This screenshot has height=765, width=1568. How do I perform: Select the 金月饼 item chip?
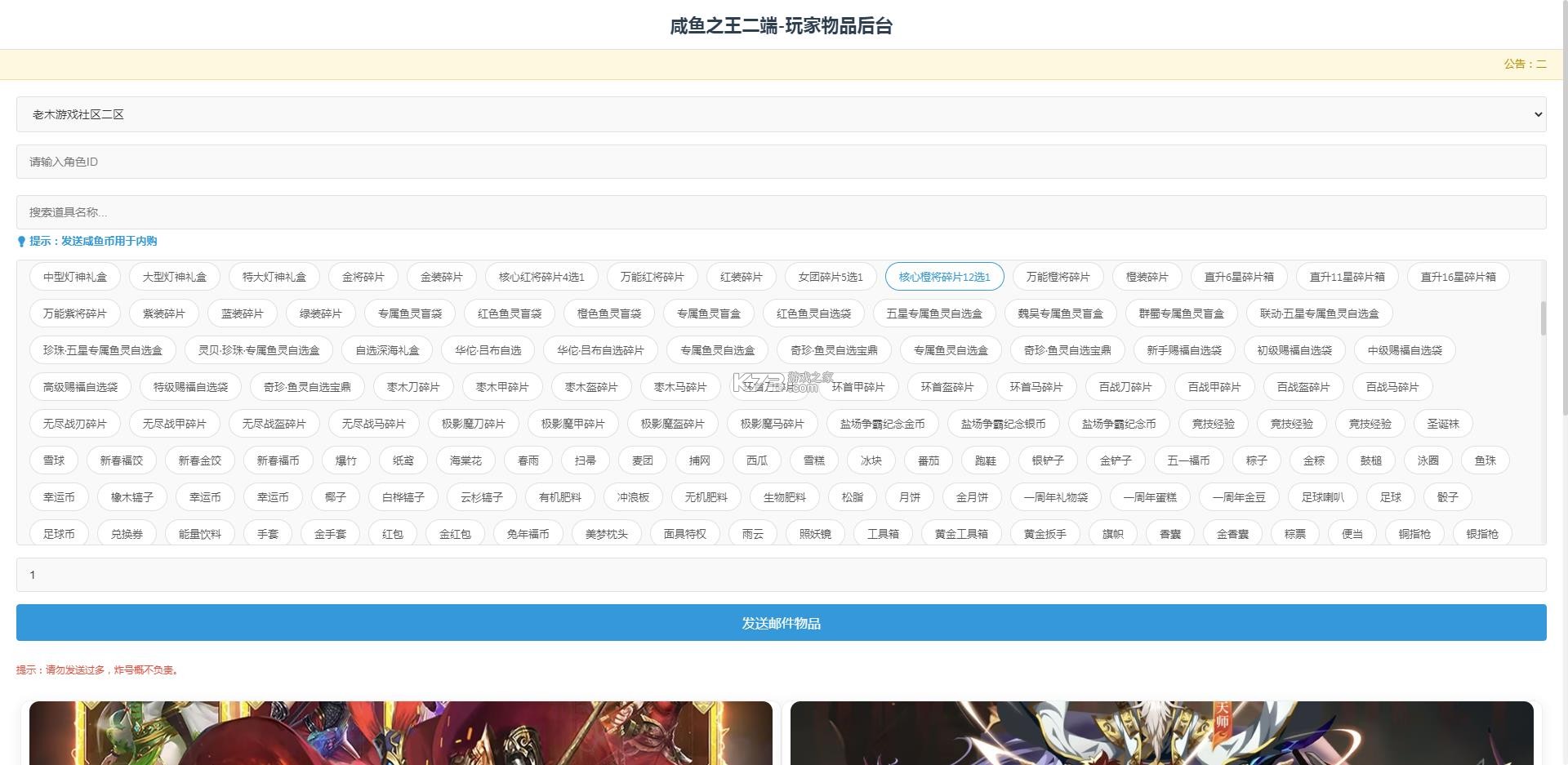coord(972,497)
